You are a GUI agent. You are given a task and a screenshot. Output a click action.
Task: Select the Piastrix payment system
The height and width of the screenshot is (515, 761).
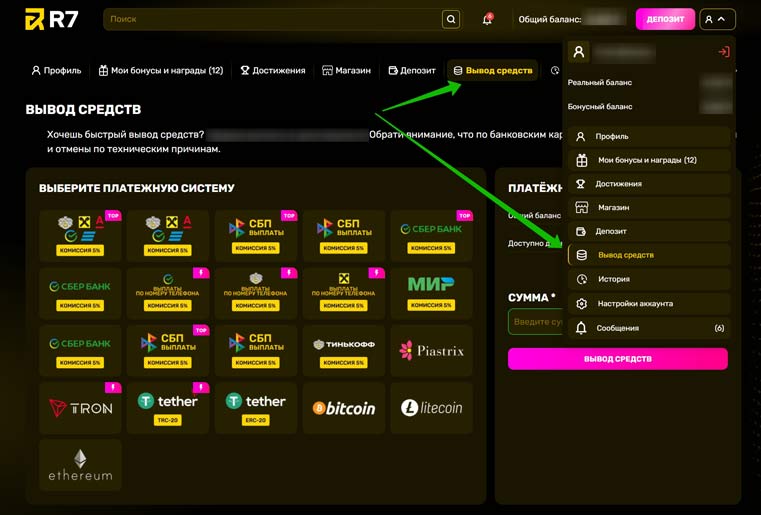click(x=431, y=350)
